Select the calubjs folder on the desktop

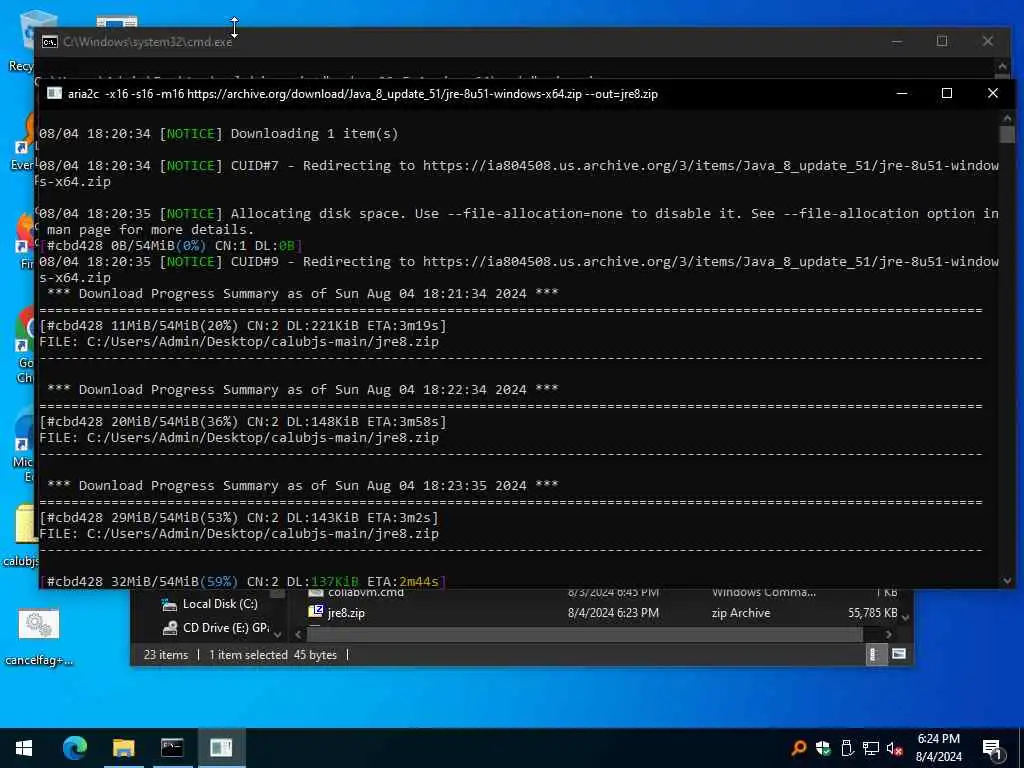[21, 536]
